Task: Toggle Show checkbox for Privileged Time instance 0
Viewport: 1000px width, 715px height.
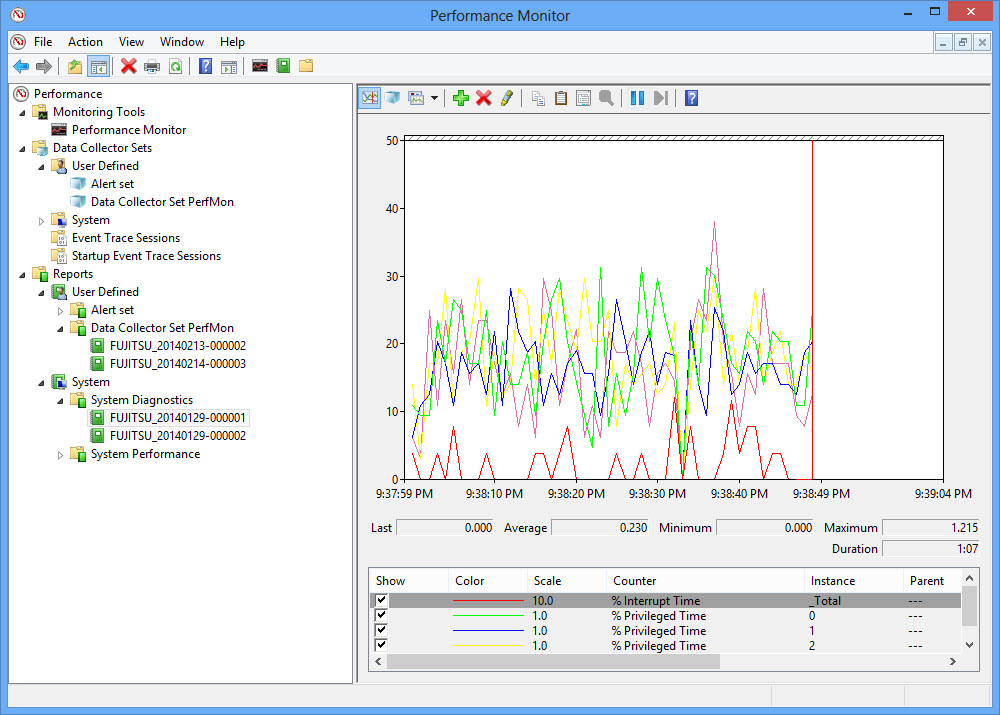Action: click(381, 616)
